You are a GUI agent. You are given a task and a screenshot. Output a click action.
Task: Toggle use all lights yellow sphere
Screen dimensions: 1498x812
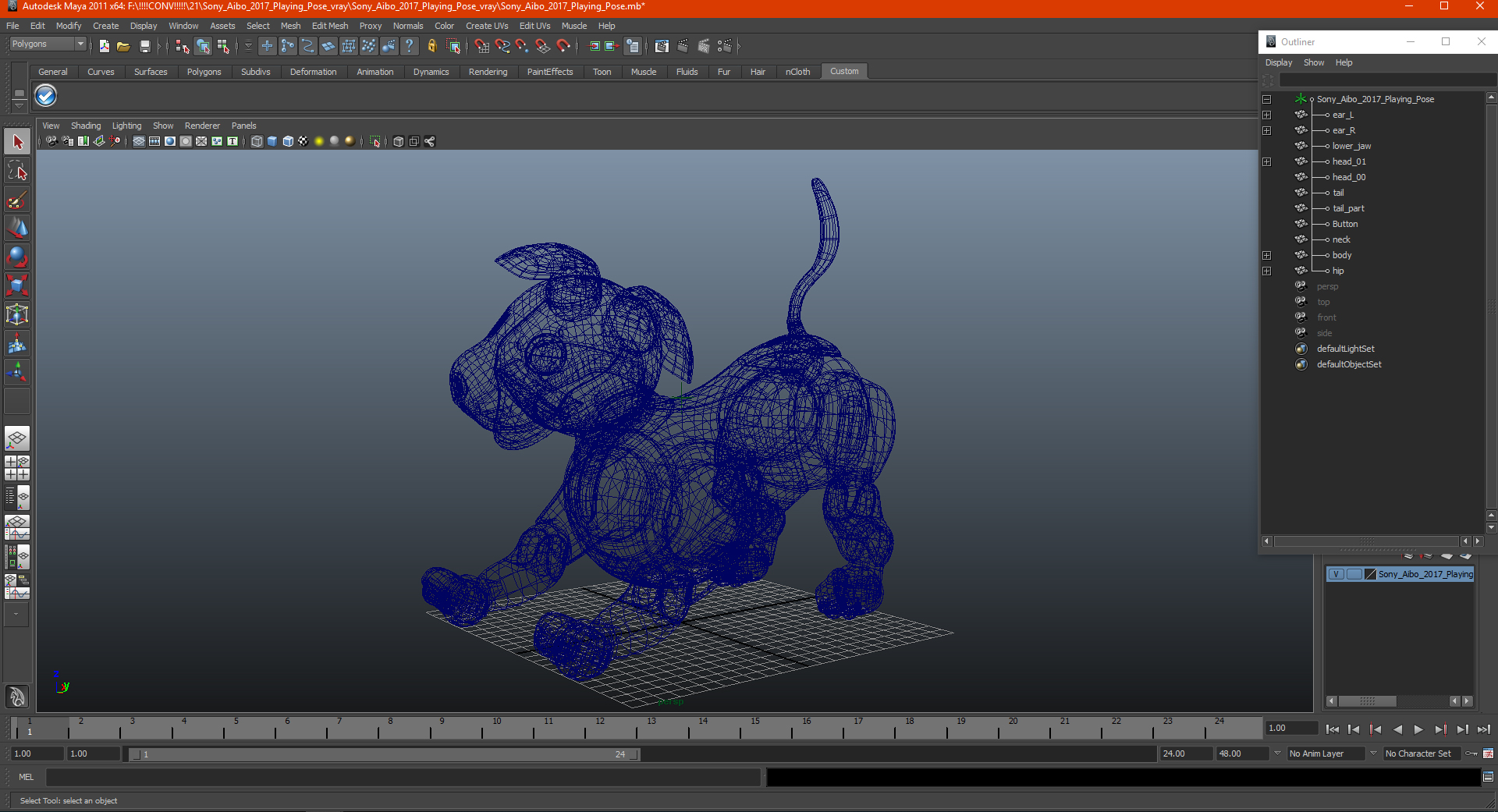tap(319, 141)
